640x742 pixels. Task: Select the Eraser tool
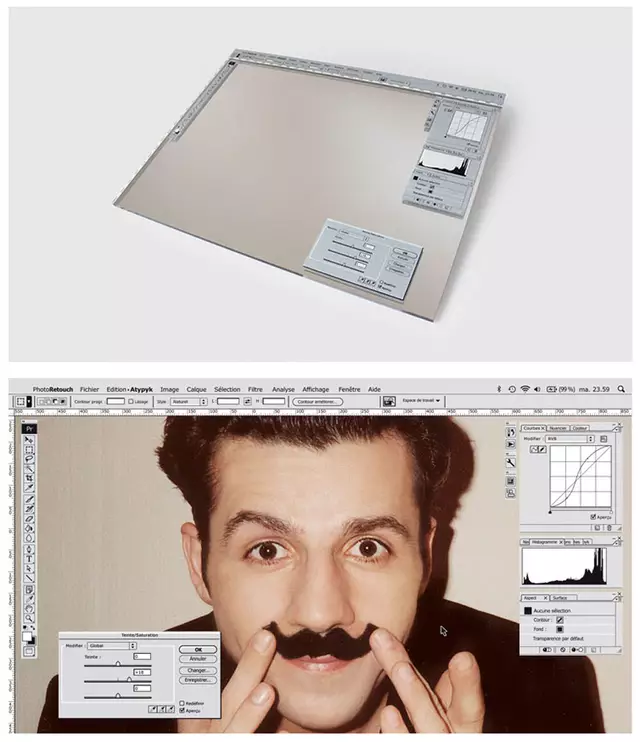pos(29,519)
